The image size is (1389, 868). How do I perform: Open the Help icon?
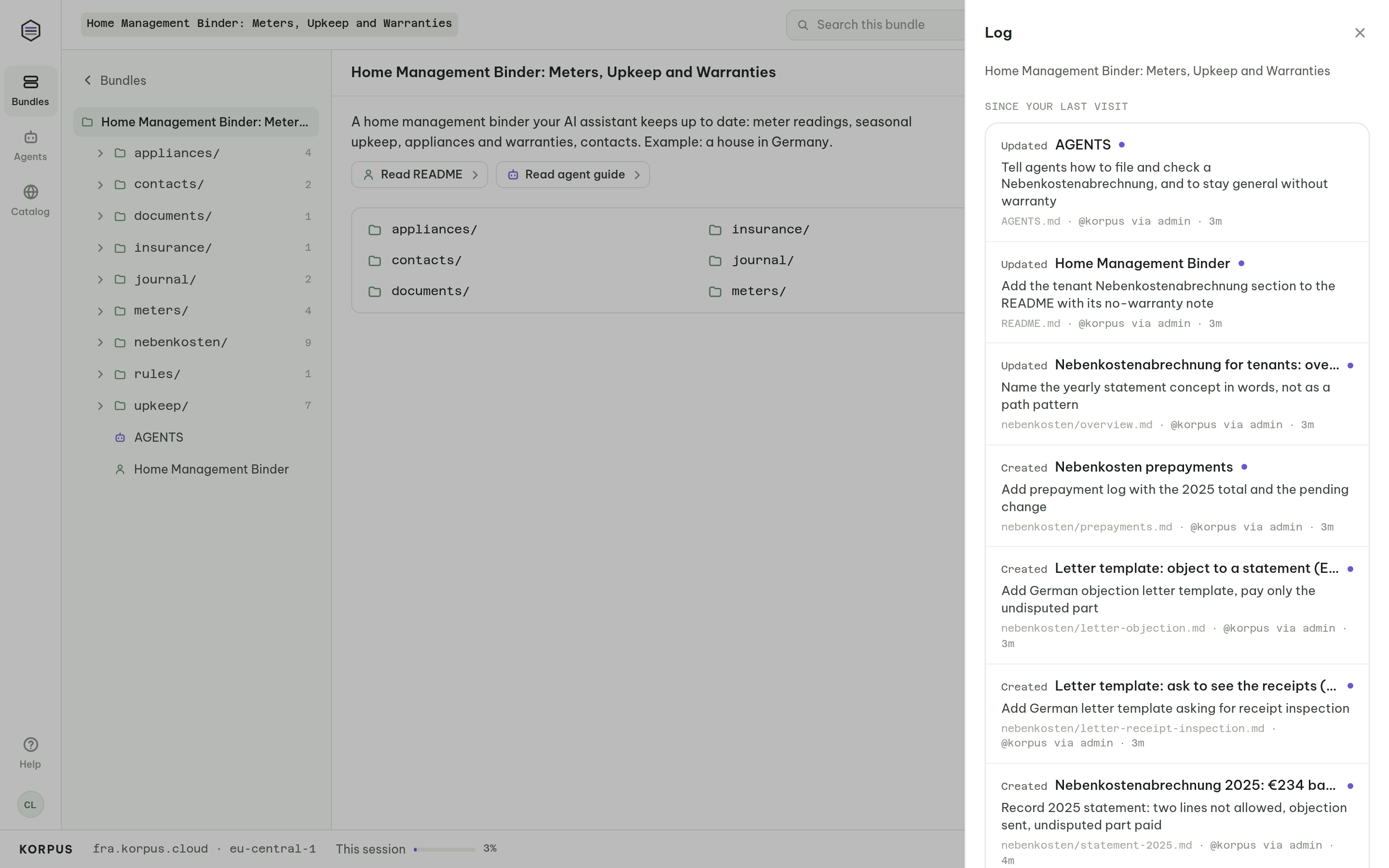(30, 745)
